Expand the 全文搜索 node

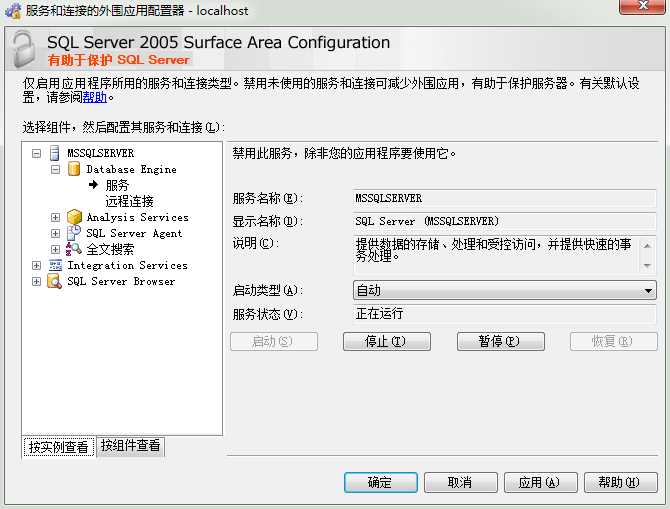(x=56, y=249)
